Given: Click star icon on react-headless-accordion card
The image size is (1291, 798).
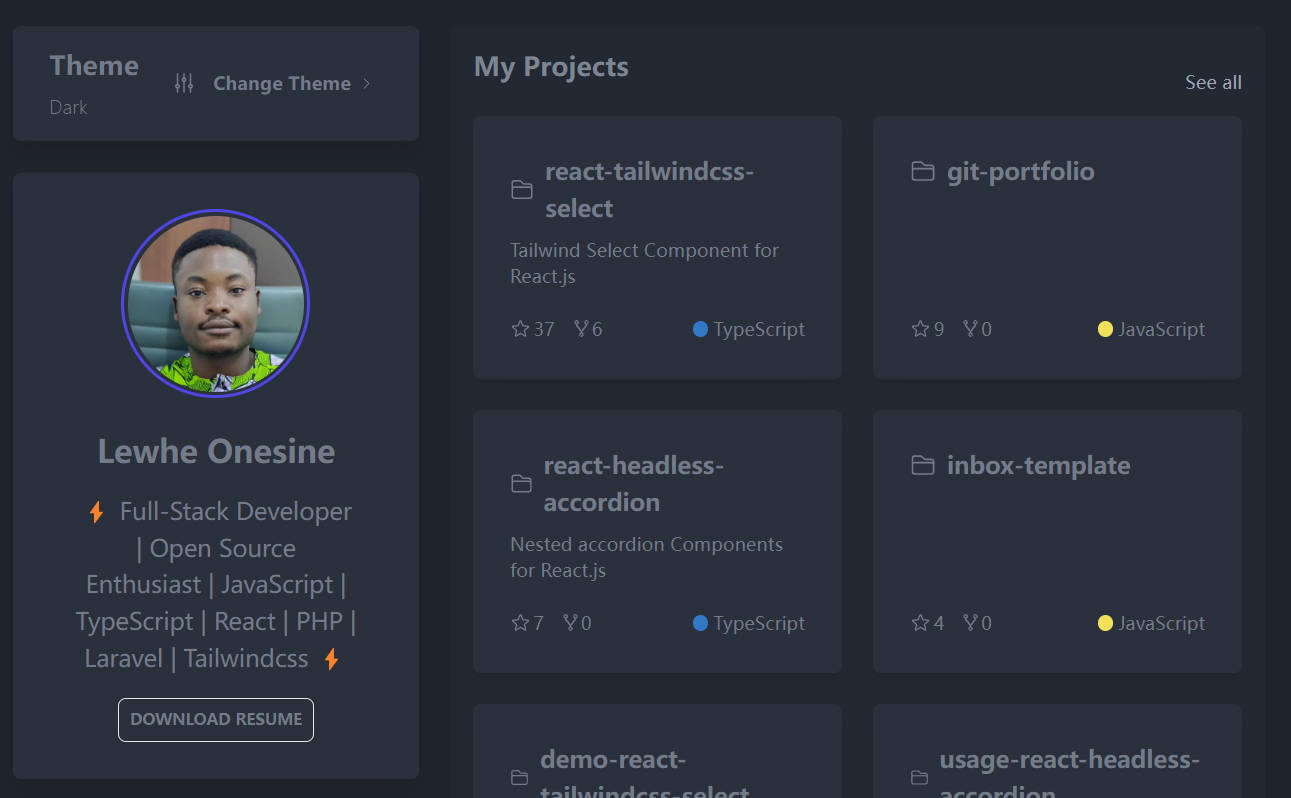Looking at the screenshot, I should tap(520, 623).
